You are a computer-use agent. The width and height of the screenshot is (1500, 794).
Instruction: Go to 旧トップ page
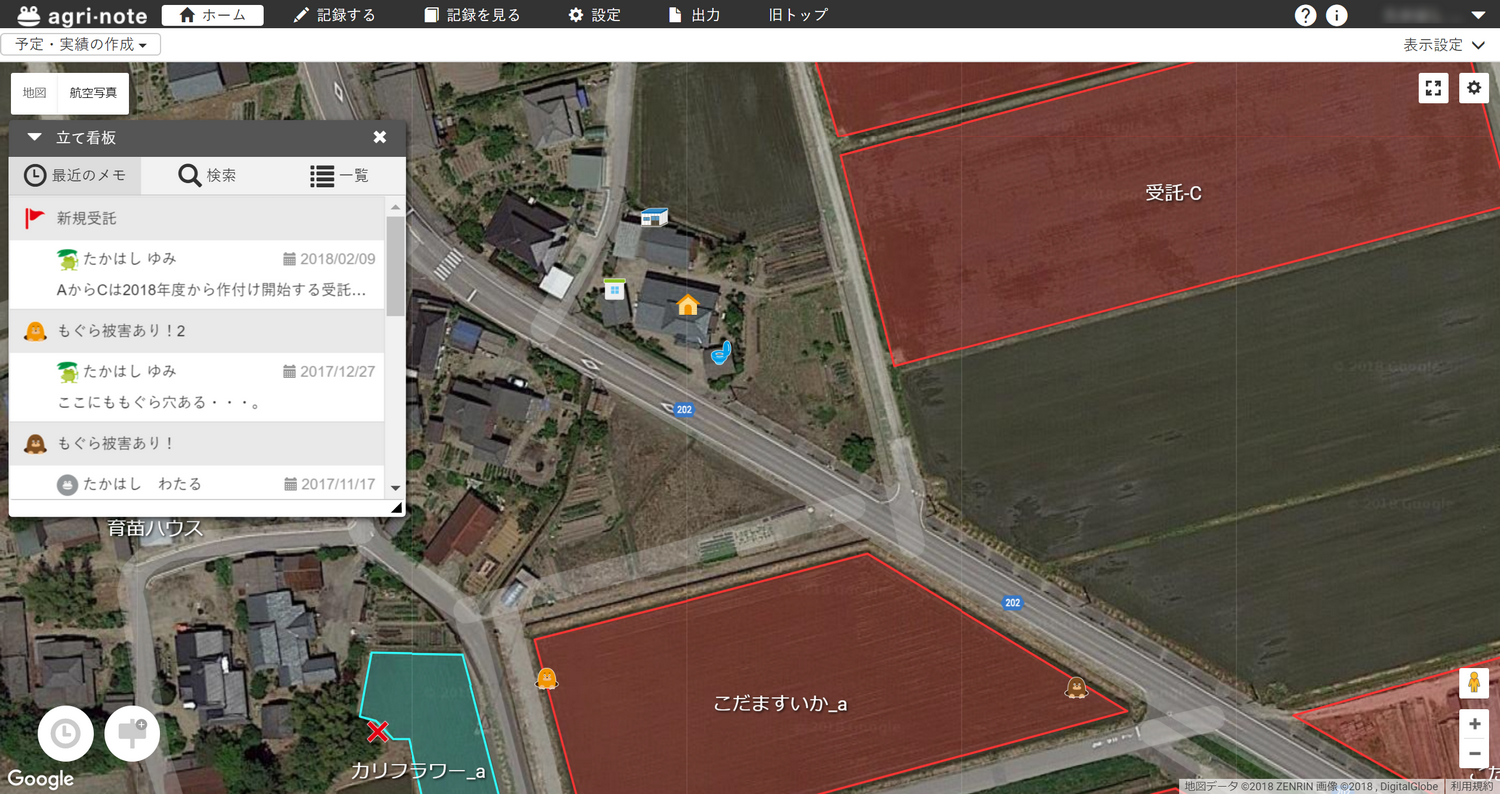tap(797, 15)
